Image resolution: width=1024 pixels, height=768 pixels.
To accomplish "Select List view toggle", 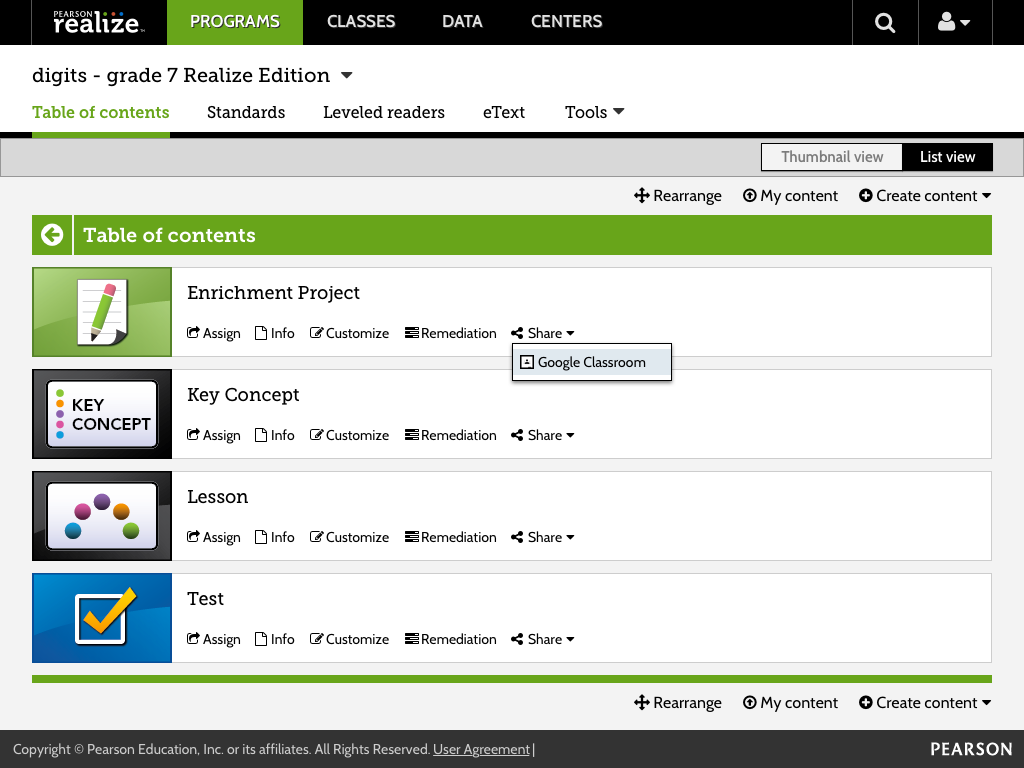I will (948, 157).
